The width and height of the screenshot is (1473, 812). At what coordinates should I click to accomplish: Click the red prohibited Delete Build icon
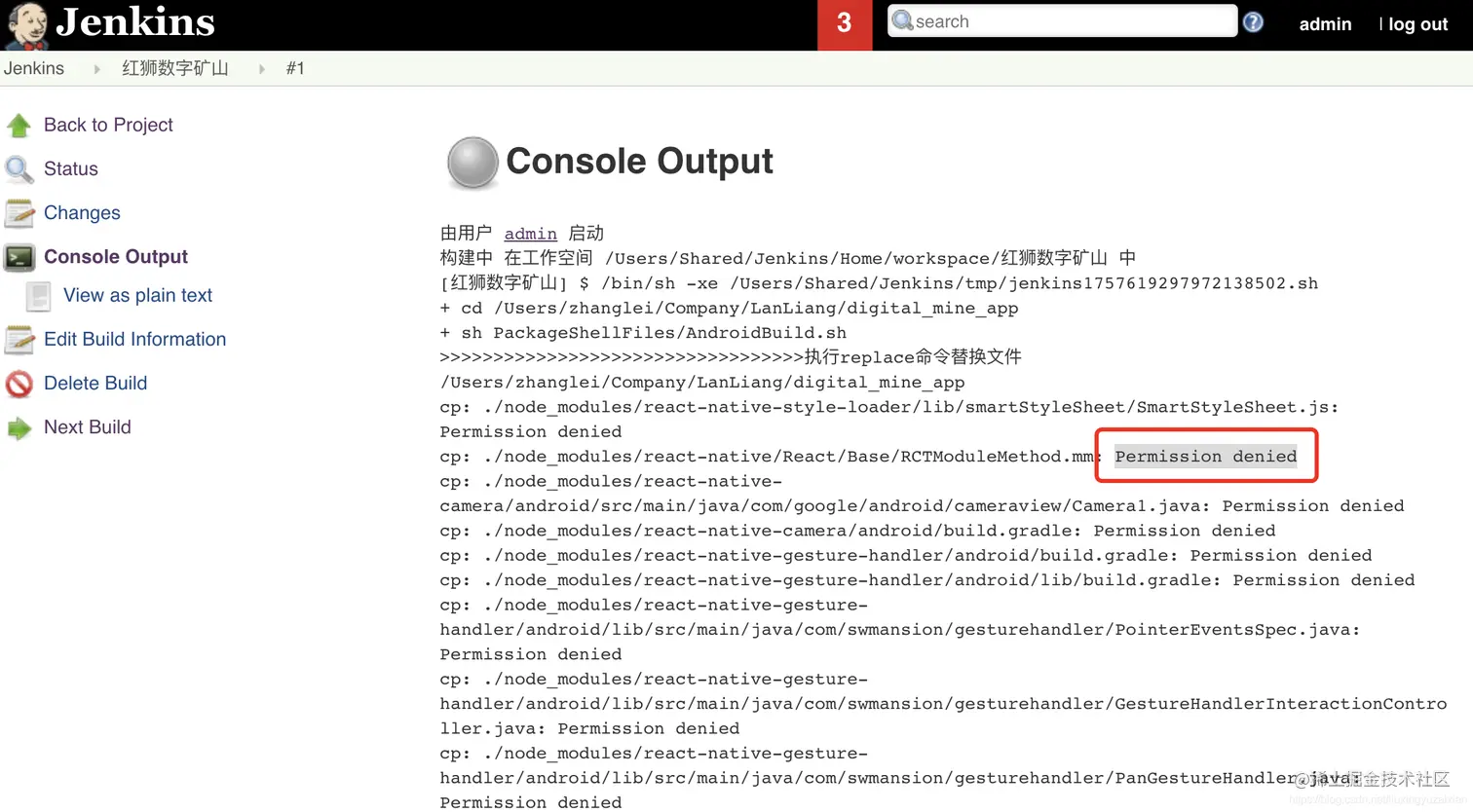(19, 384)
